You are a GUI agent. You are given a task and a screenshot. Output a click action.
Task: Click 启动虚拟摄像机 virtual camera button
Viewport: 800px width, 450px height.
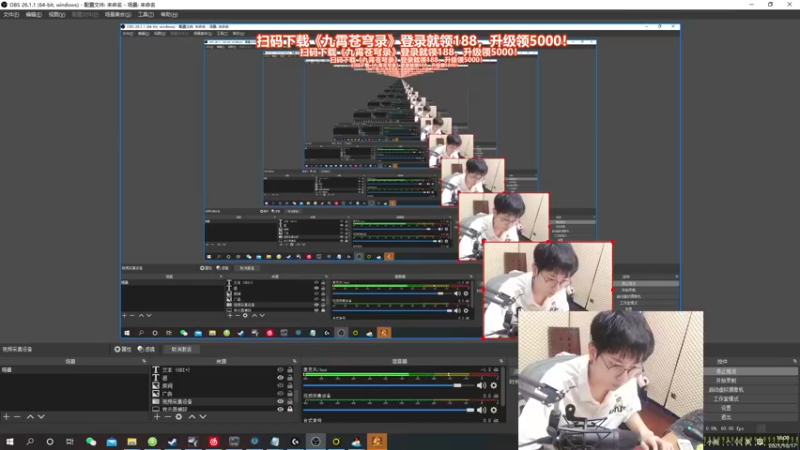point(726,390)
